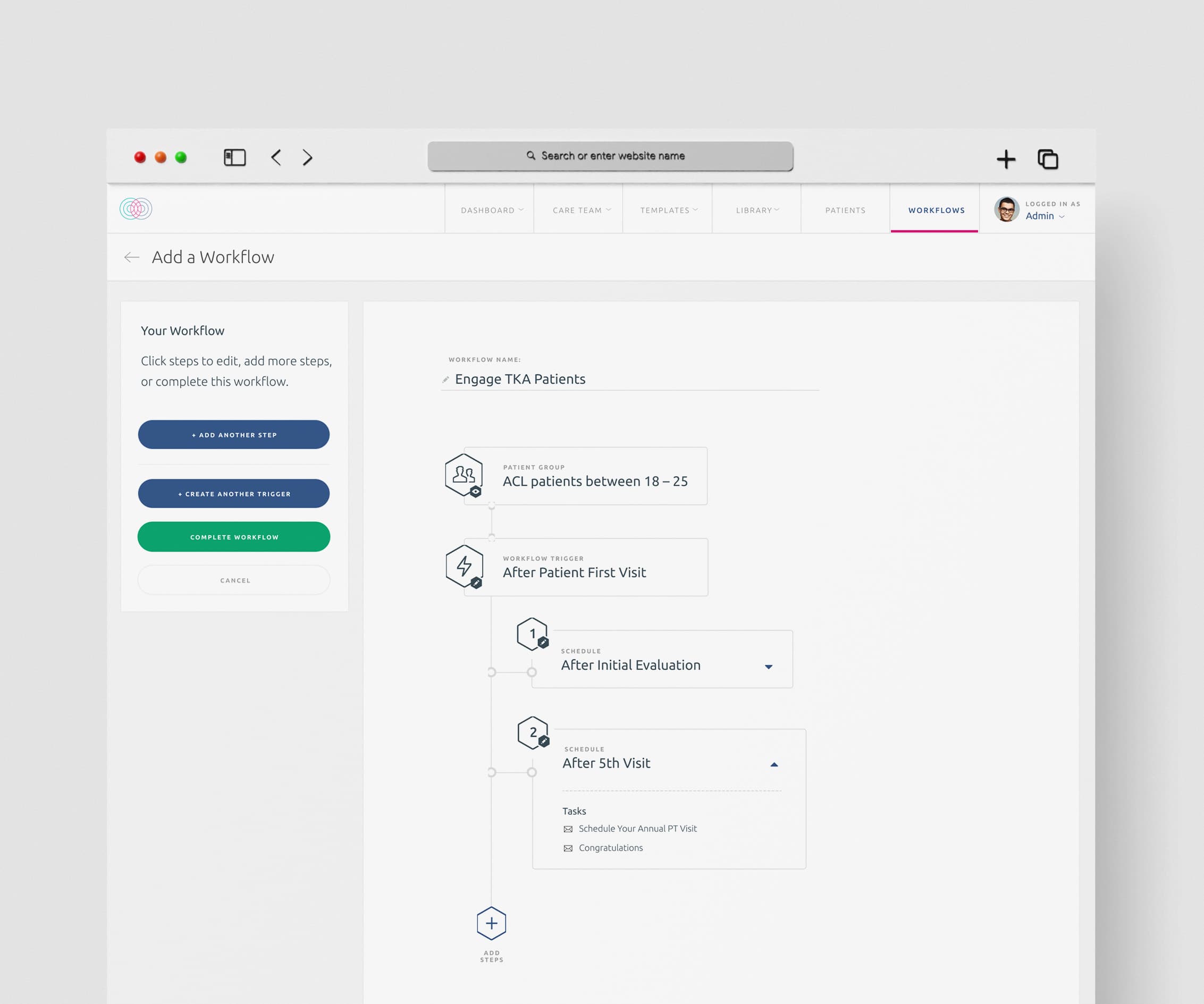
Task: Click the step 2 hexagon icon
Action: (533, 733)
